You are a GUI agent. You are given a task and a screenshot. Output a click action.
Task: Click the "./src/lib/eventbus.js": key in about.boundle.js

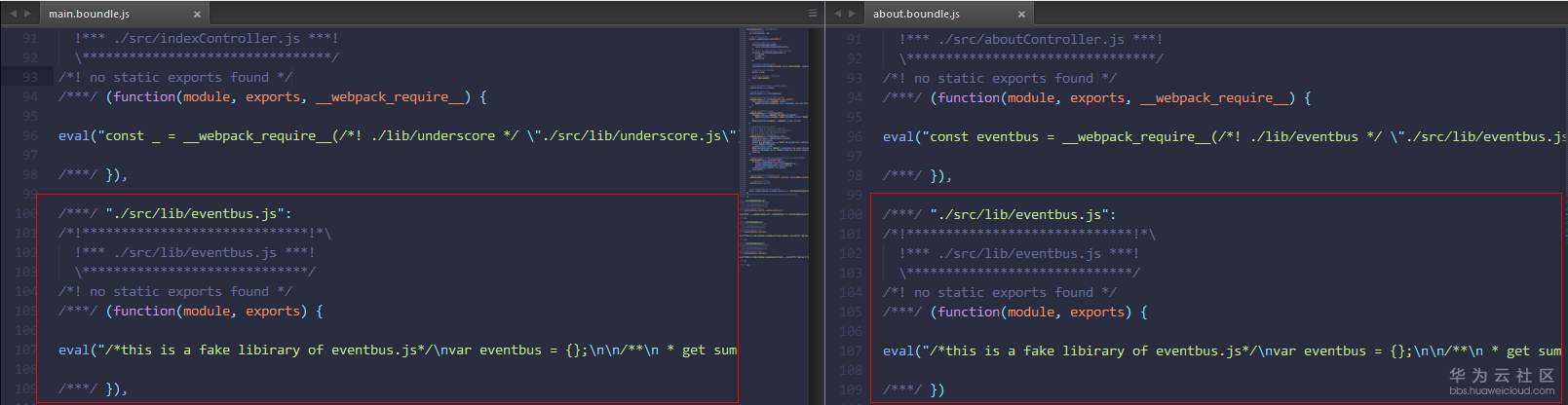[1023, 214]
